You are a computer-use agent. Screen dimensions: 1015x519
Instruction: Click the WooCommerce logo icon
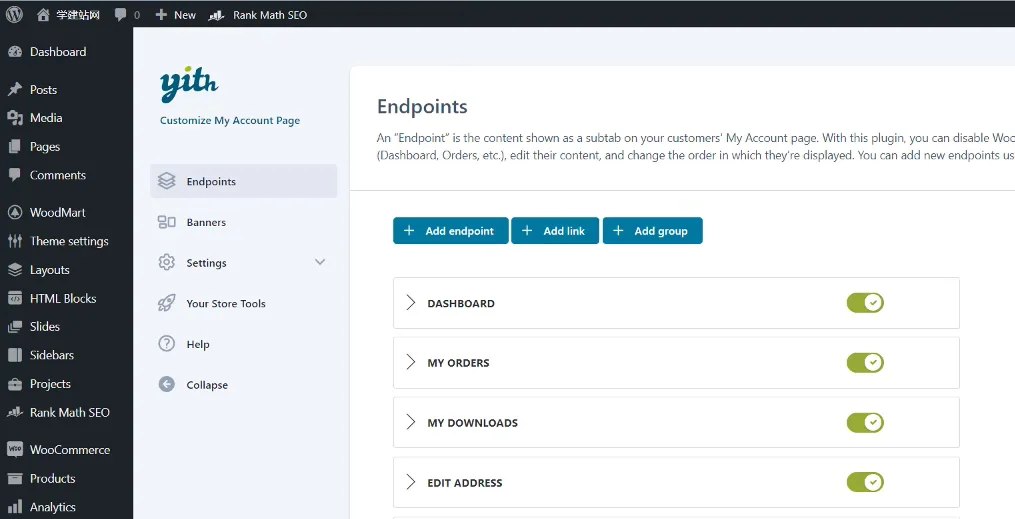[x=15, y=449]
